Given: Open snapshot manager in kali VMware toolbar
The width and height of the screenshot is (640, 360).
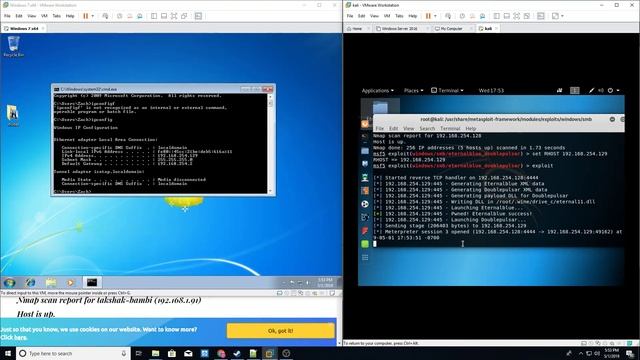Looking at the screenshot, I should point(482,16).
